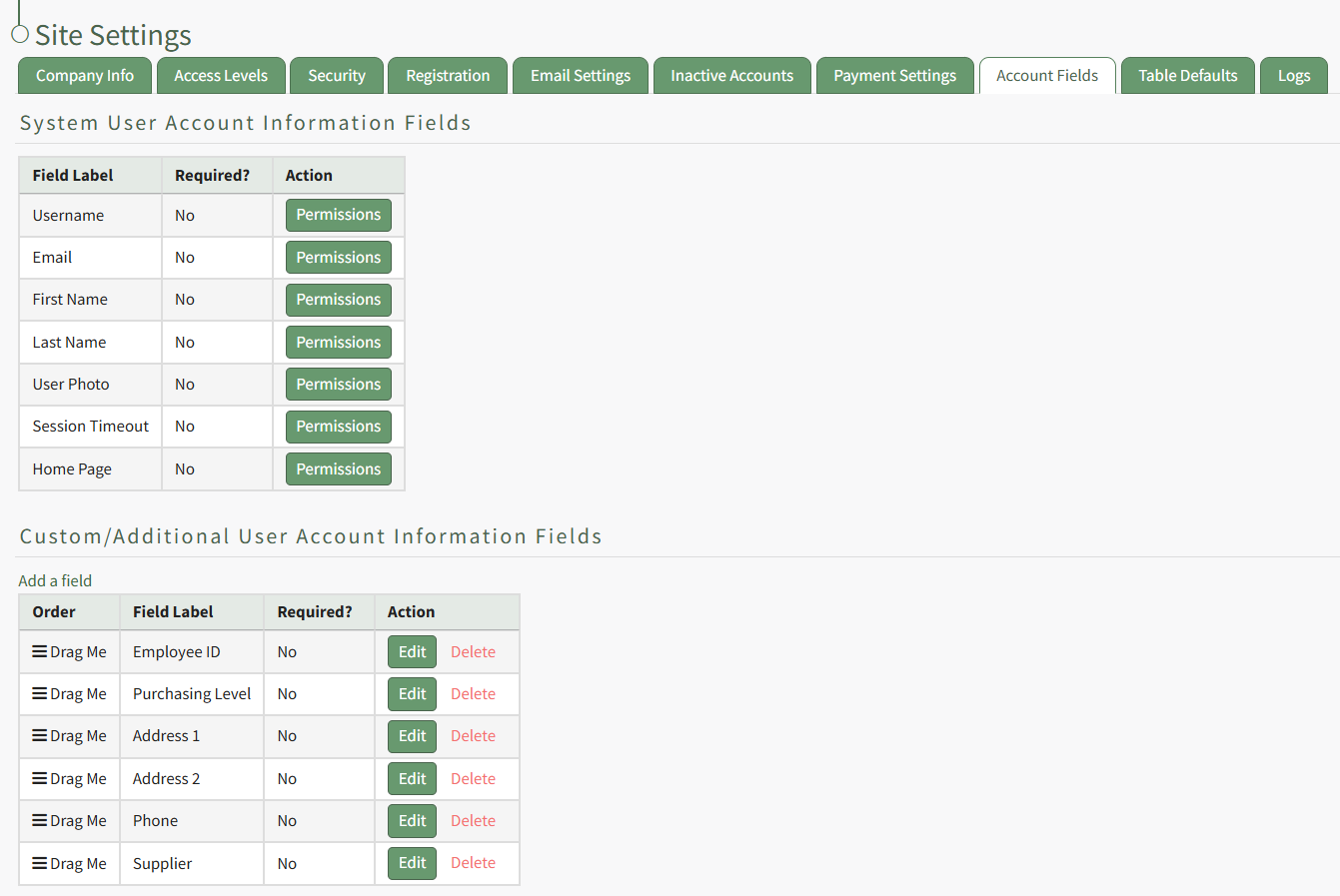Viewport: 1340px width, 896px height.
Task: Open the Email Settings tab
Action: pyautogui.click(x=581, y=76)
